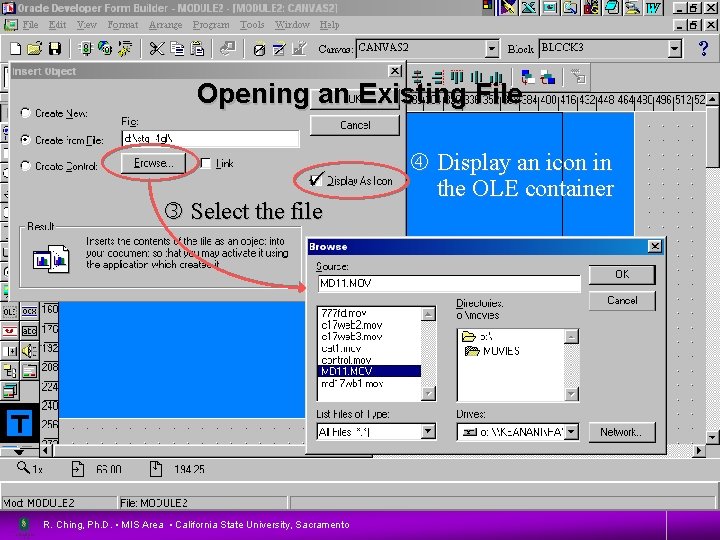
Task: Select the abc text item tool
Action: click(29, 331)
